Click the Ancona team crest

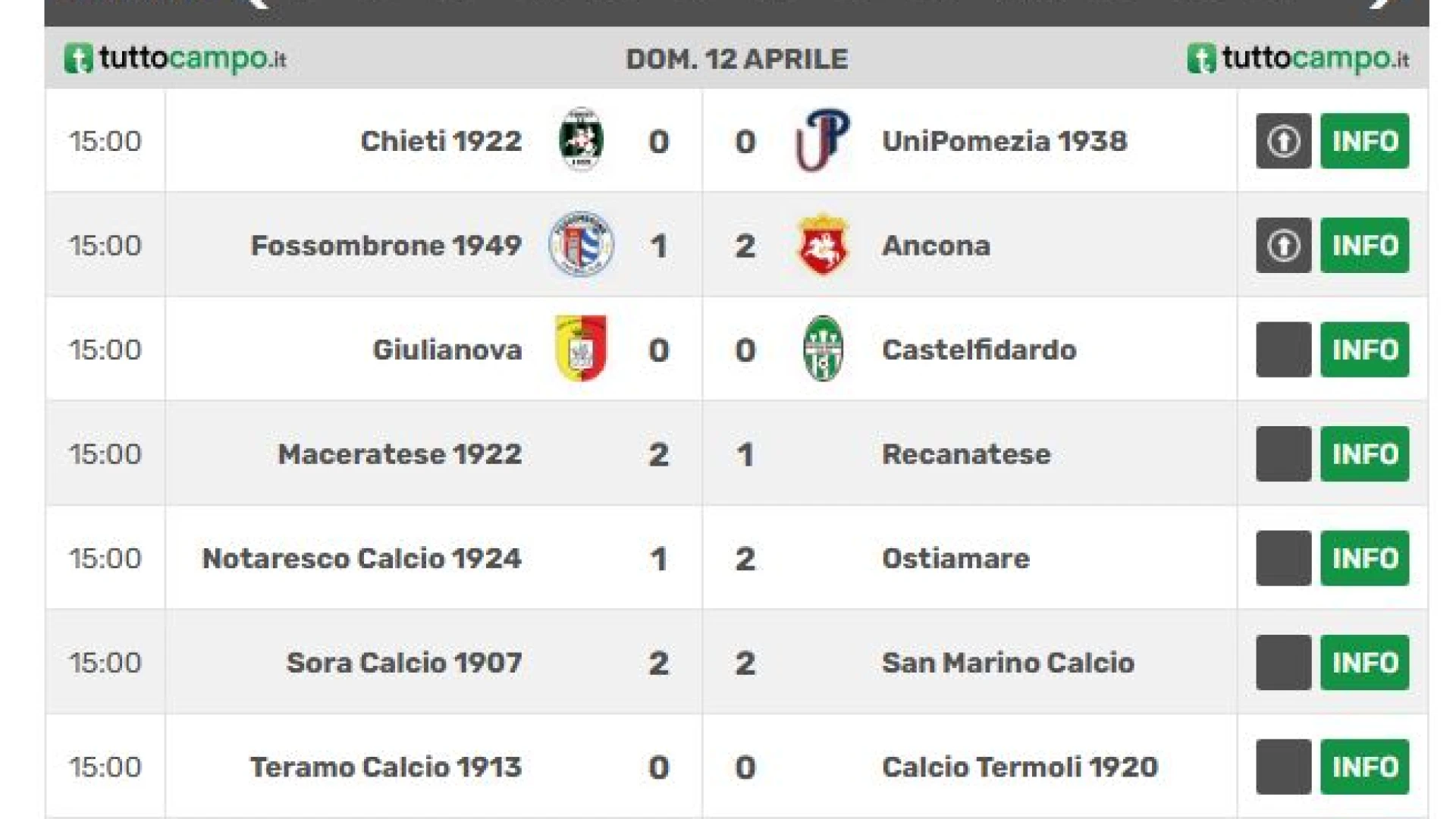point(823,244)
